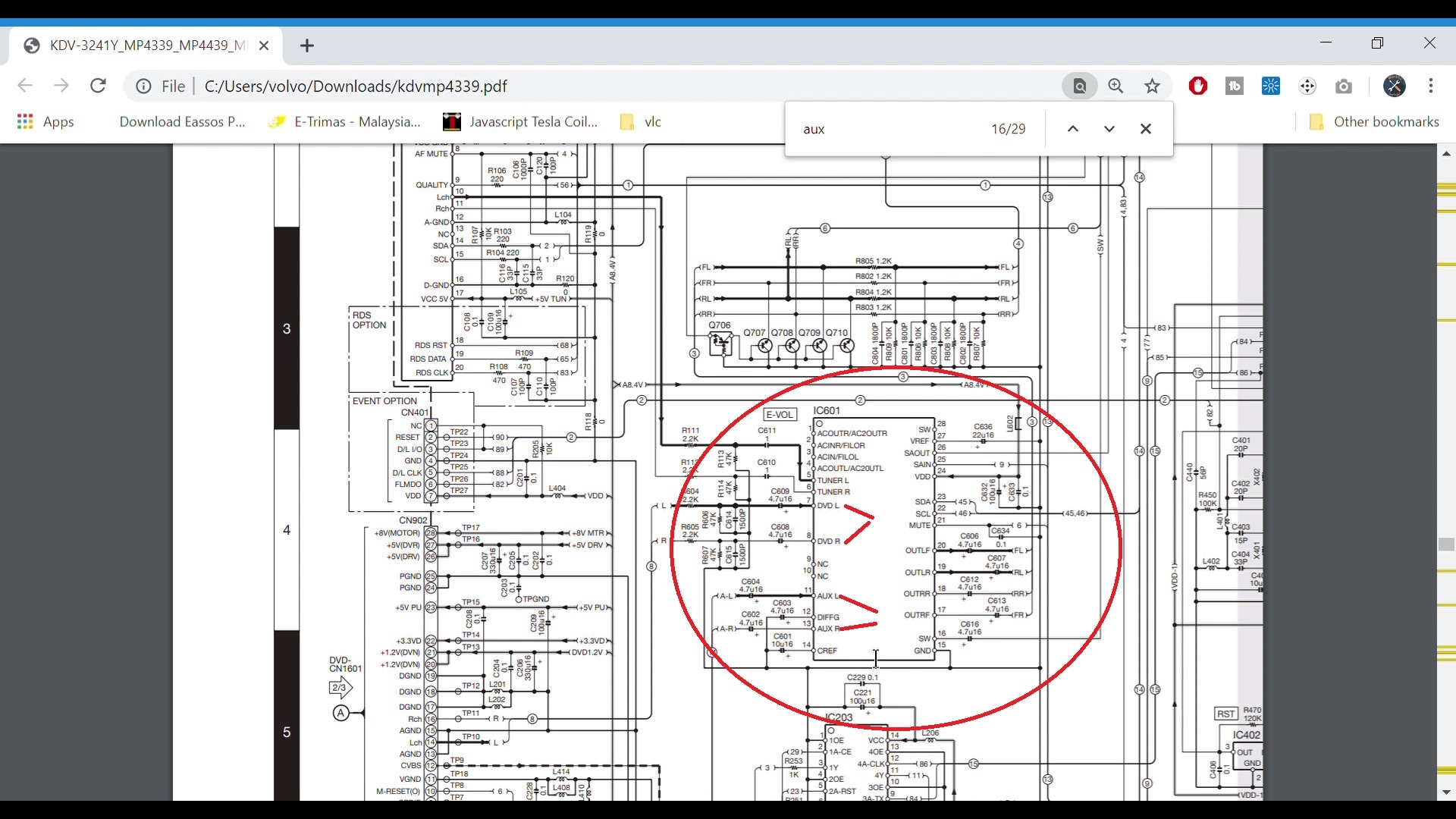Close the find-in-page search bar
Screen dimensions: 1456x819
[x=1146, y=129]
